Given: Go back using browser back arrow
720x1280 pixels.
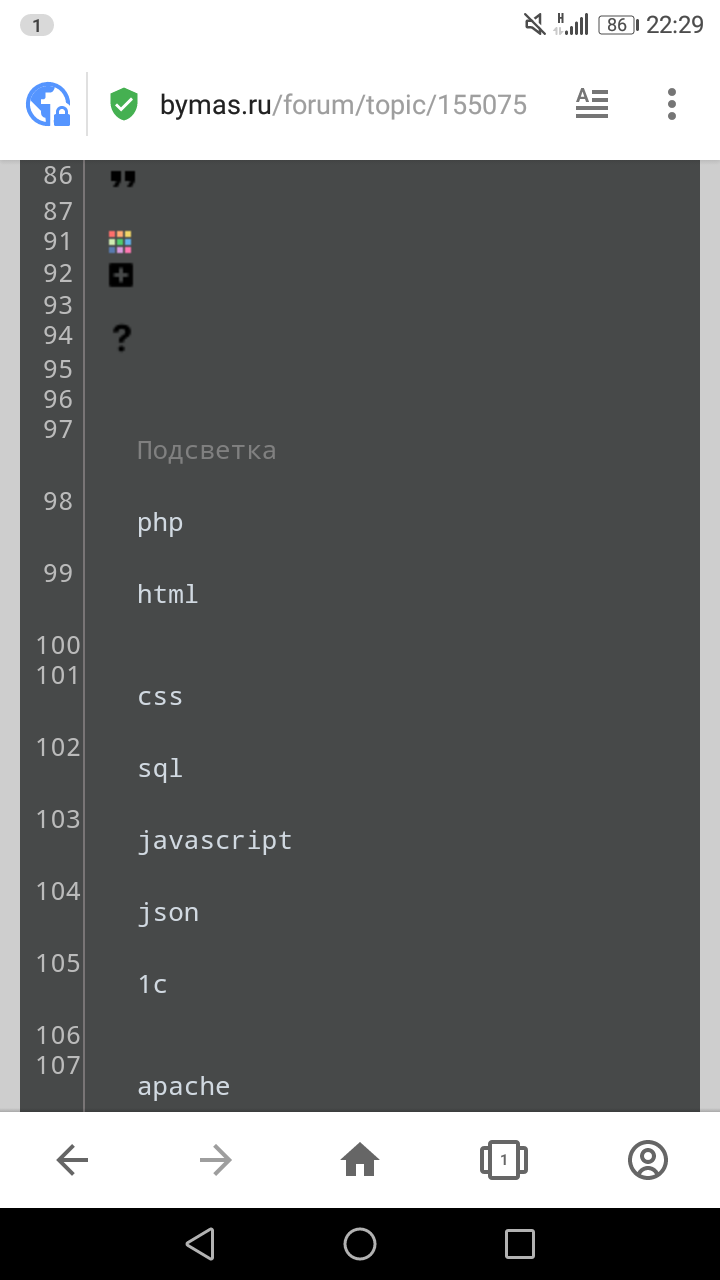Looking at the screenshot, I should click(x=72, y=1160).
